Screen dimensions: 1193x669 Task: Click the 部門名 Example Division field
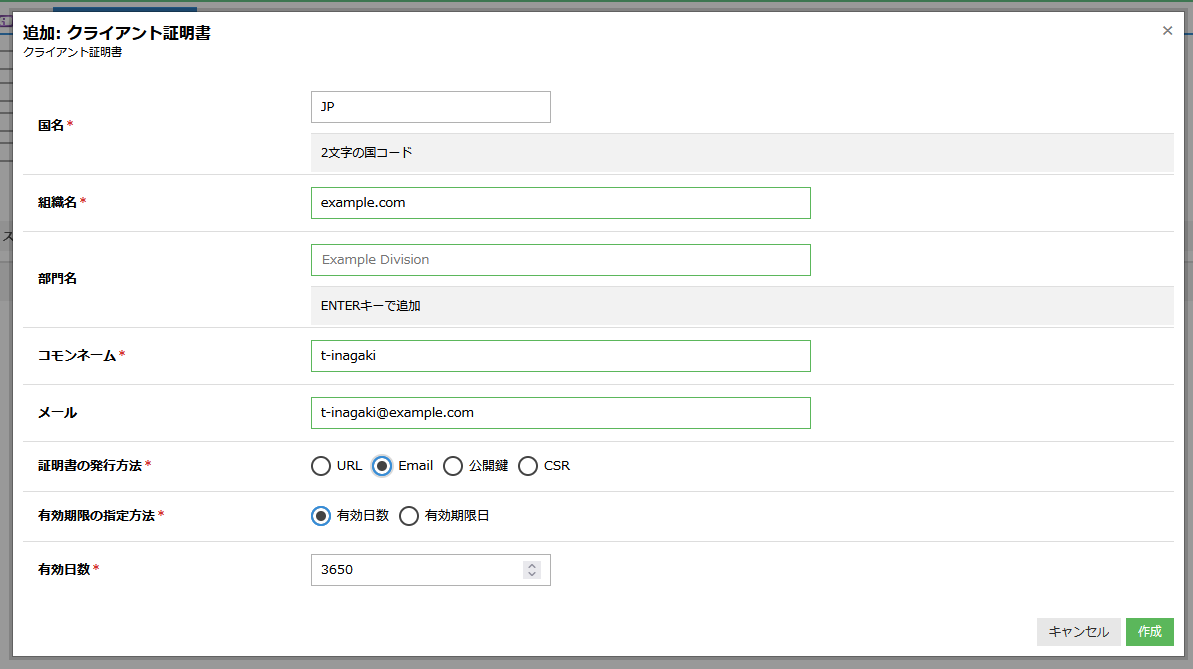pos(560,260)
